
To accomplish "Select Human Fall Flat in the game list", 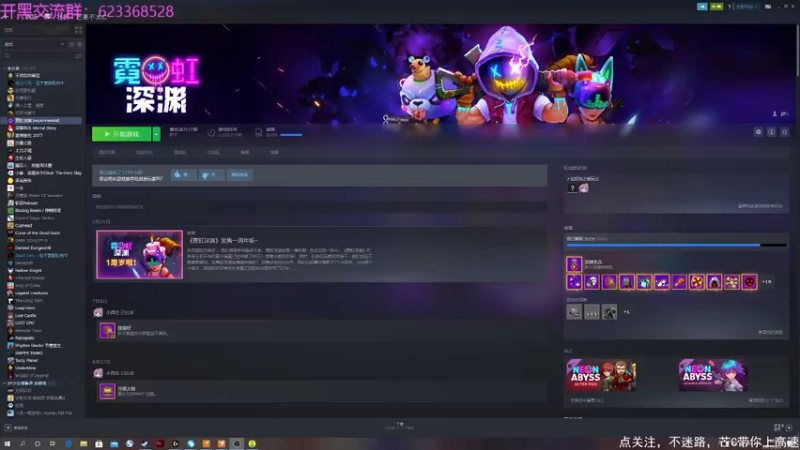I will click(x=43, y=413).
